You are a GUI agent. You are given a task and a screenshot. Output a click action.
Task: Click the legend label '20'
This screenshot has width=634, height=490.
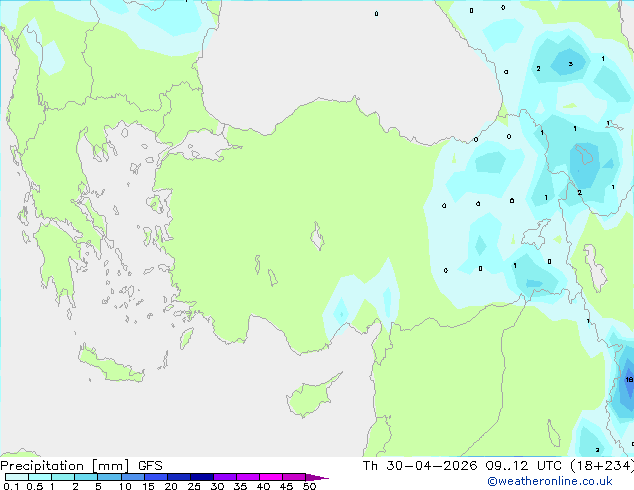171,486
